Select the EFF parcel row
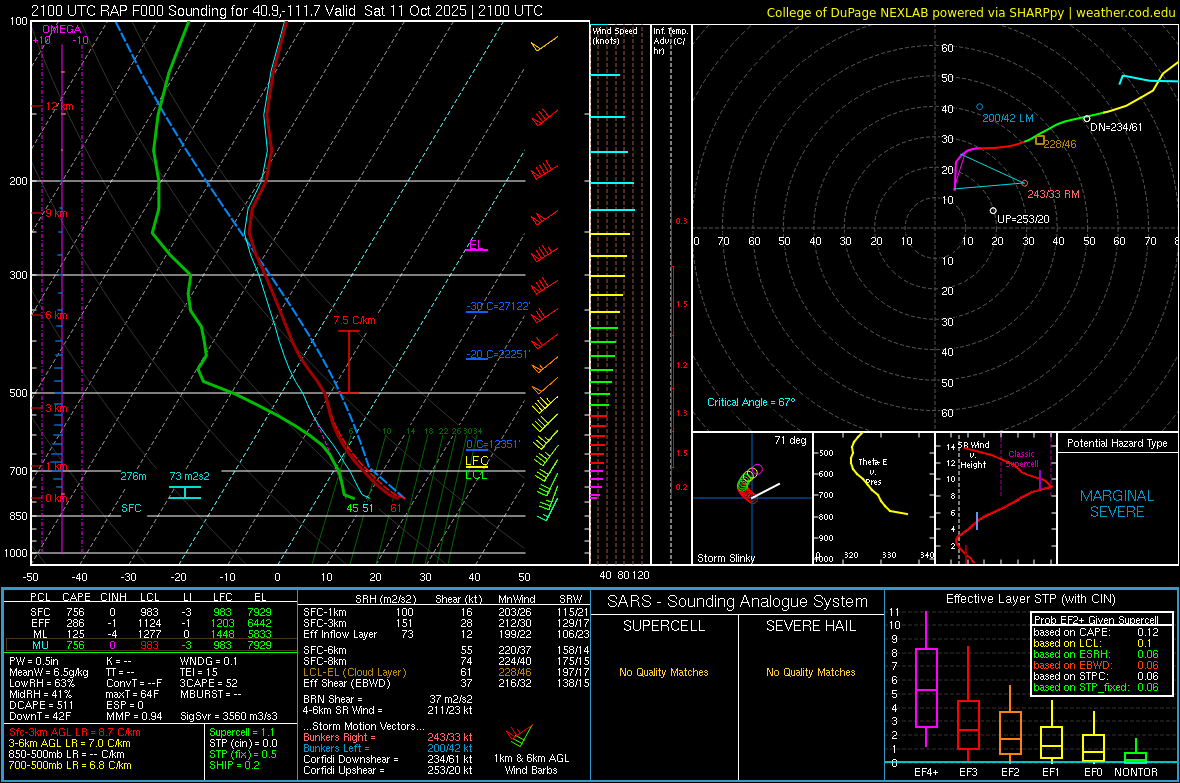This screenshot has width=1180, height=783. tap(151, 623)
